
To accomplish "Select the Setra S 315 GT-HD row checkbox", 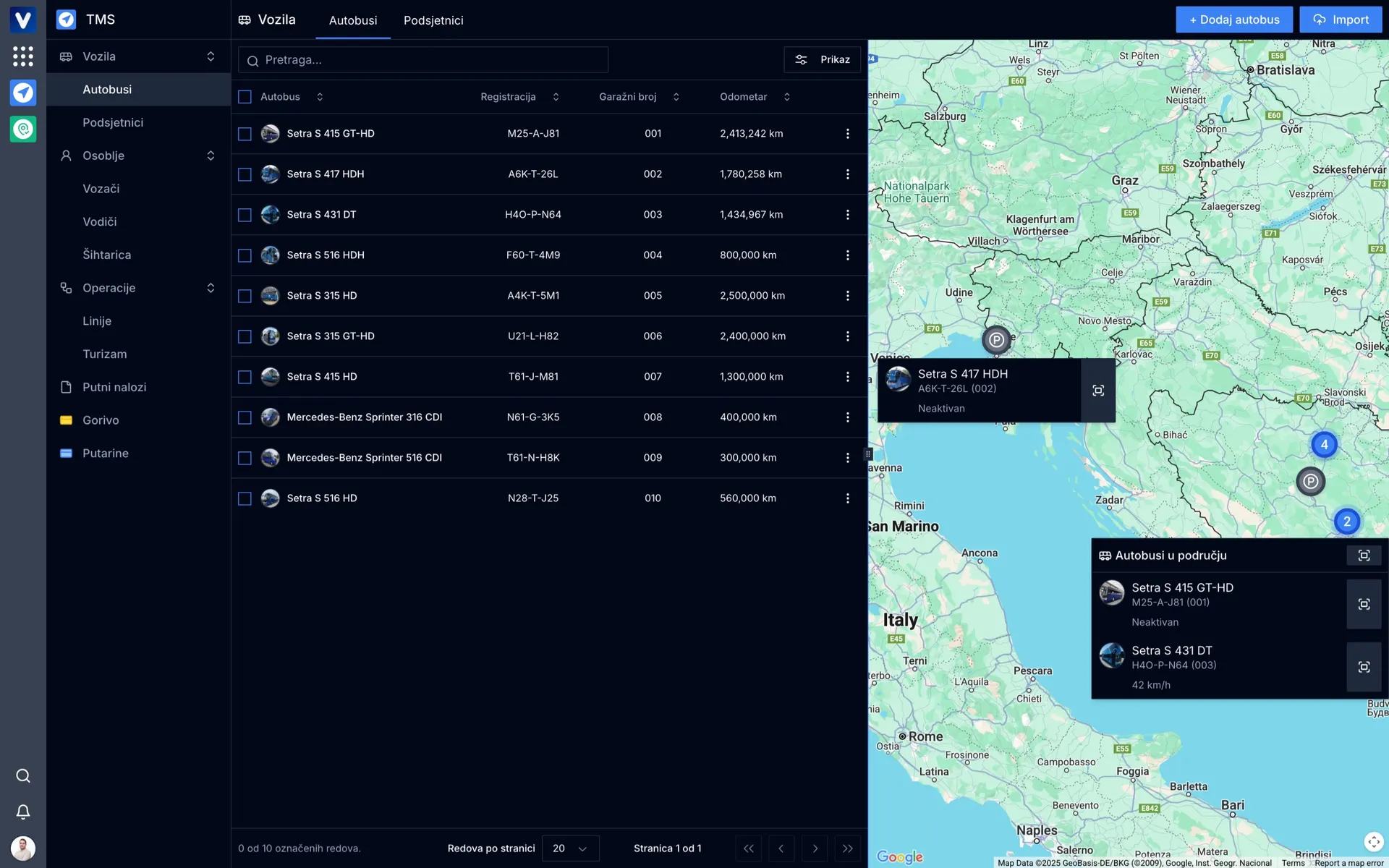I will [x=245, y=336].
